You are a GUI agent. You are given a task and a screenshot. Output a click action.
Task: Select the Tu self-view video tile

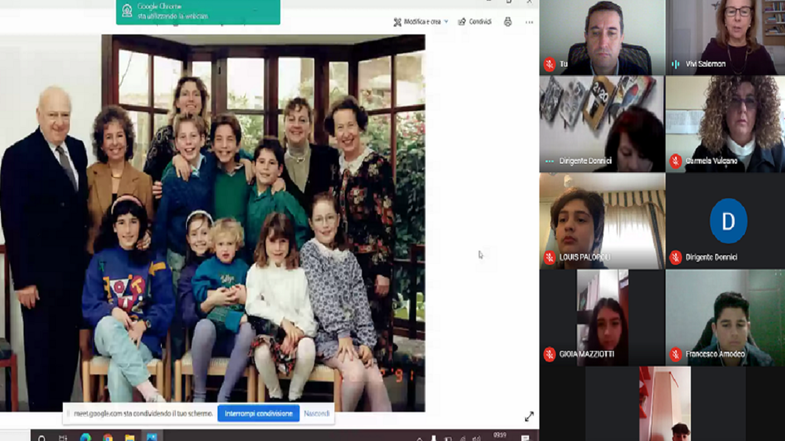point(602,37)
